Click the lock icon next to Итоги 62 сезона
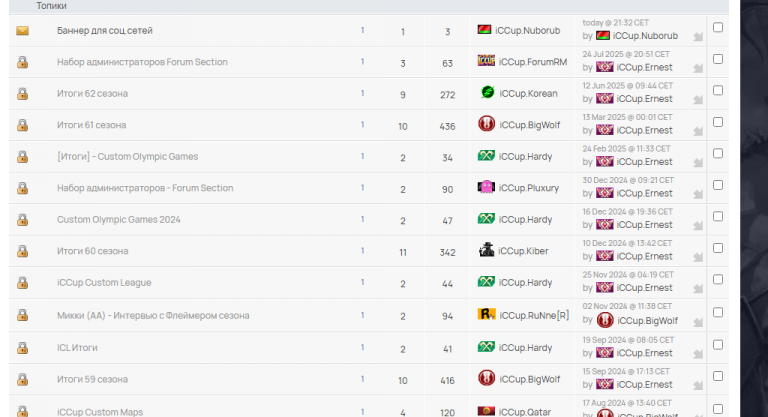This screenshot has height=417, width=768. [x=23, y=94]
